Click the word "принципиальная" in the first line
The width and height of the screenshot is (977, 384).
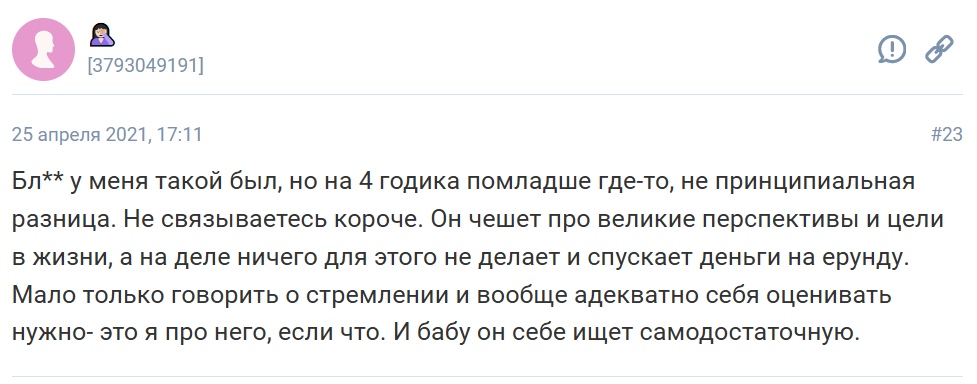(813, 183)
